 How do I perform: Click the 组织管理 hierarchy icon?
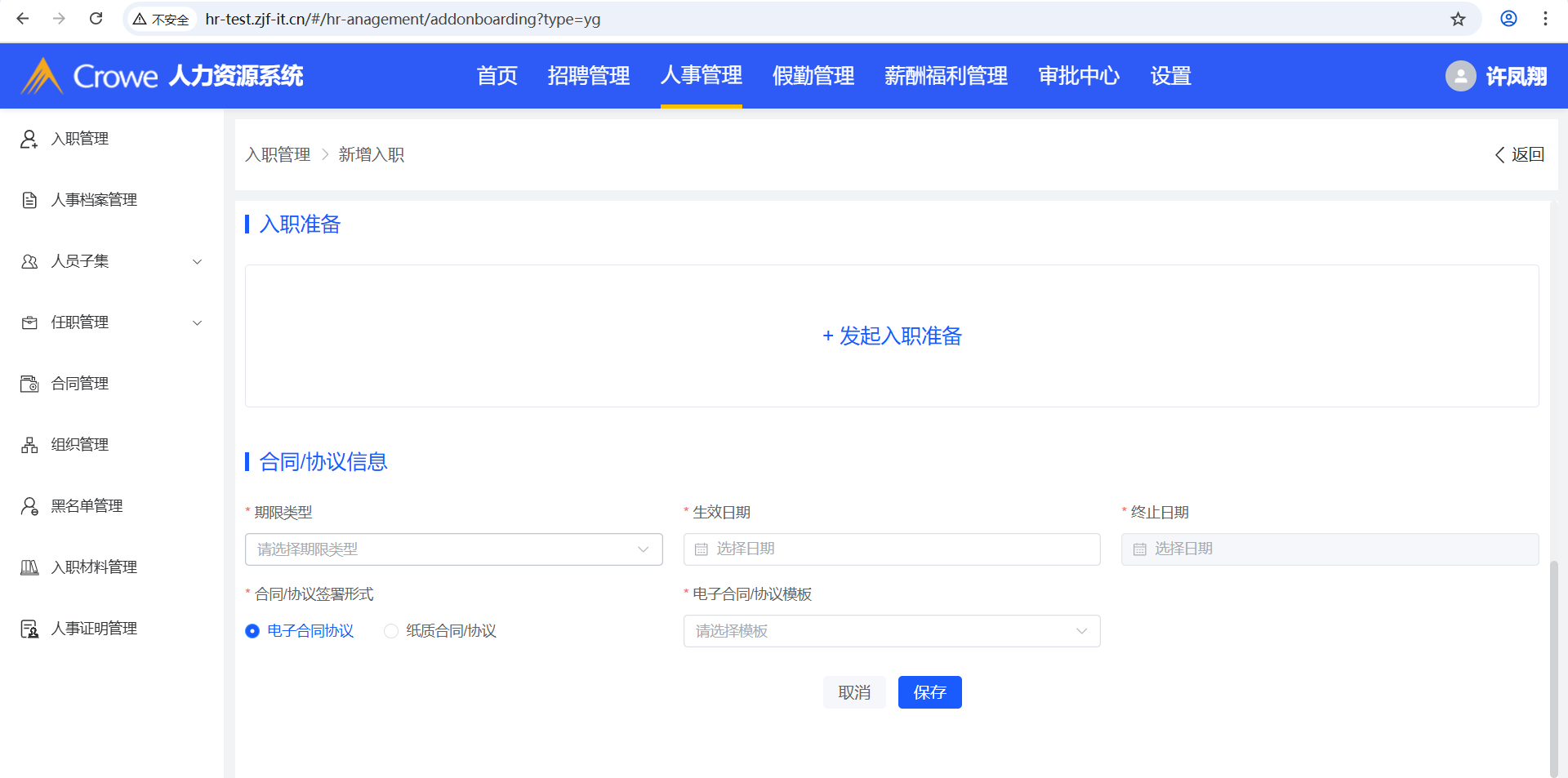pyautogui.click(x=29, y=446)
